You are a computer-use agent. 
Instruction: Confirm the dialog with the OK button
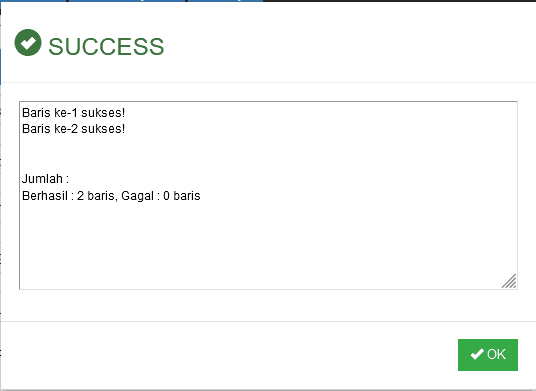point(488,355)
